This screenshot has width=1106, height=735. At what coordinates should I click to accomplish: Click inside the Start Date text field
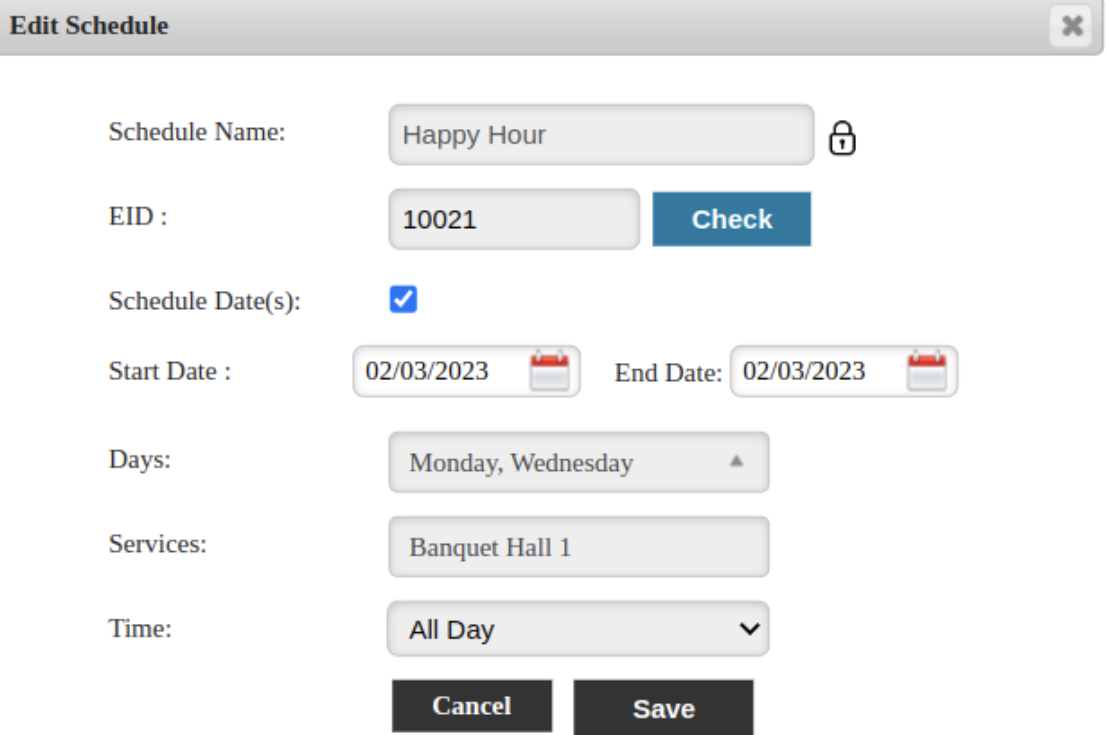pos(435,372)
